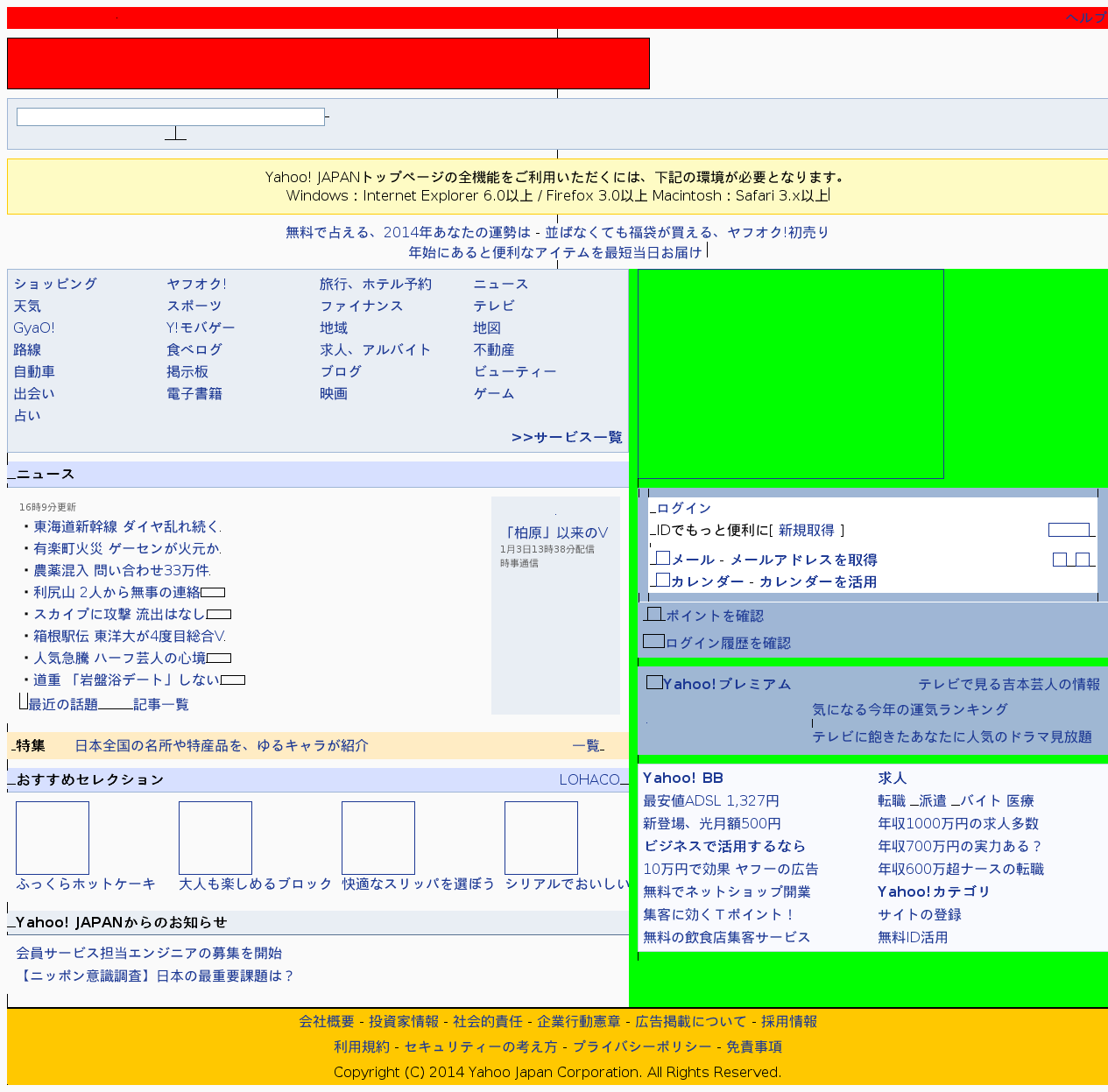Select the テレビ service link
Viewport: 1108px width, 1092px height.
tap(494, 306)
